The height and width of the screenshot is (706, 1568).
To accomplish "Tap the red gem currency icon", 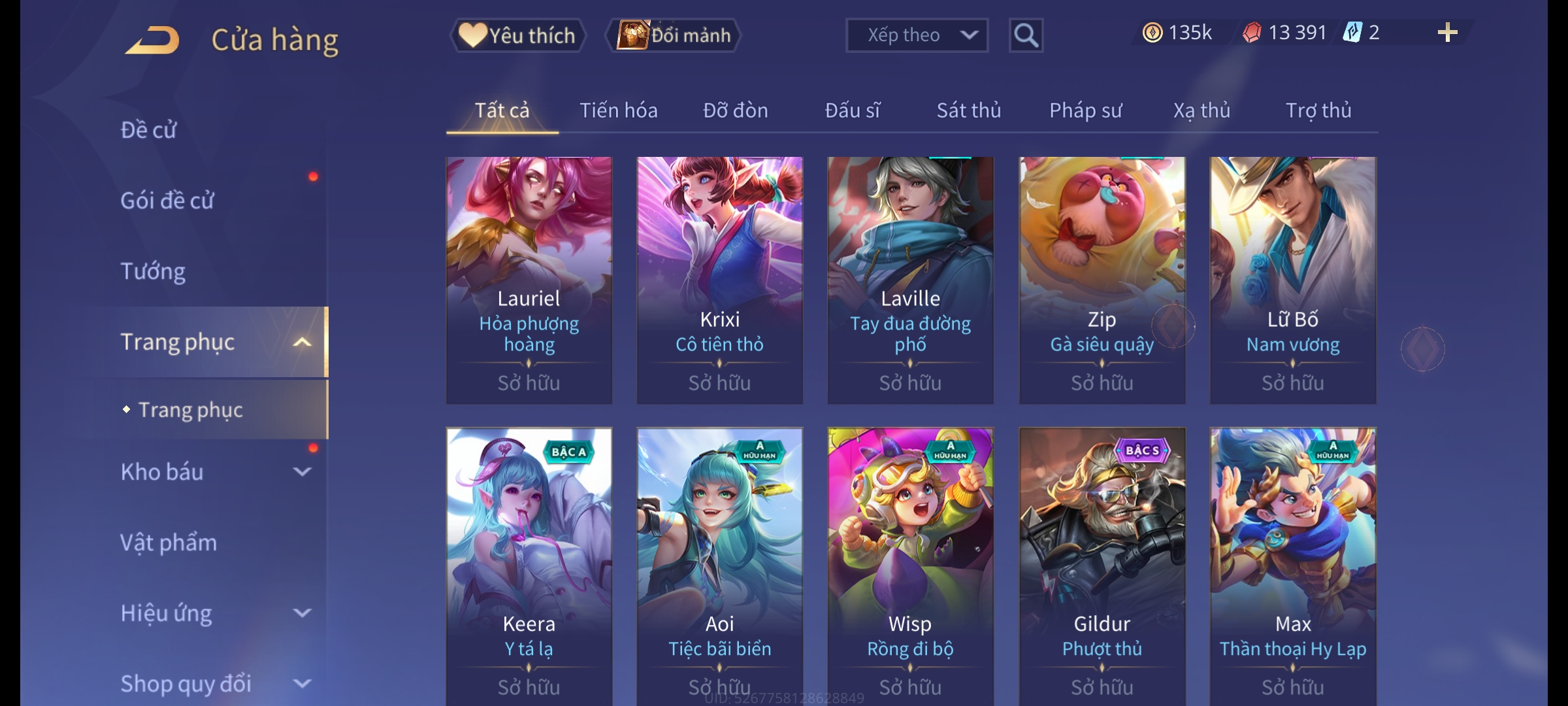I will coord(1252,33).
